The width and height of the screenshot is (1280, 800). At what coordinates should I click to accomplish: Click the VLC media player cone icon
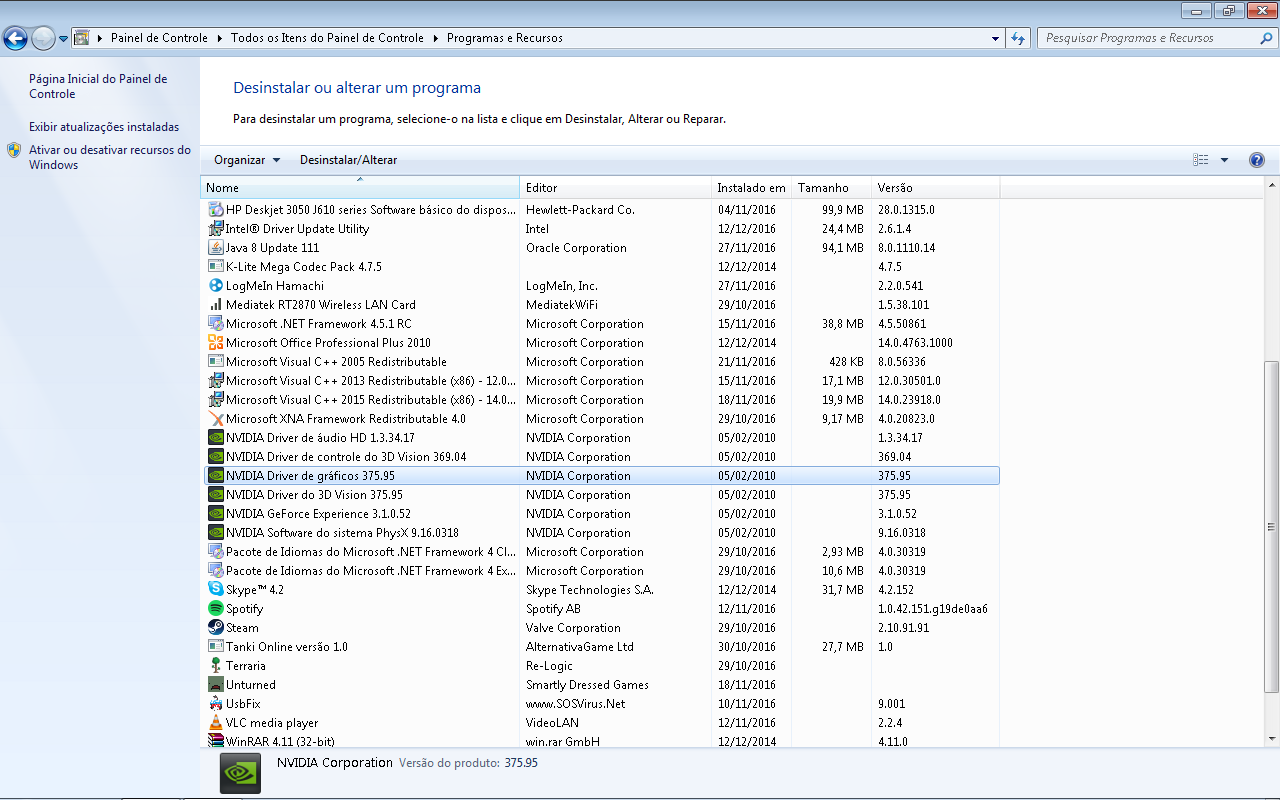(x=216, y=723)
